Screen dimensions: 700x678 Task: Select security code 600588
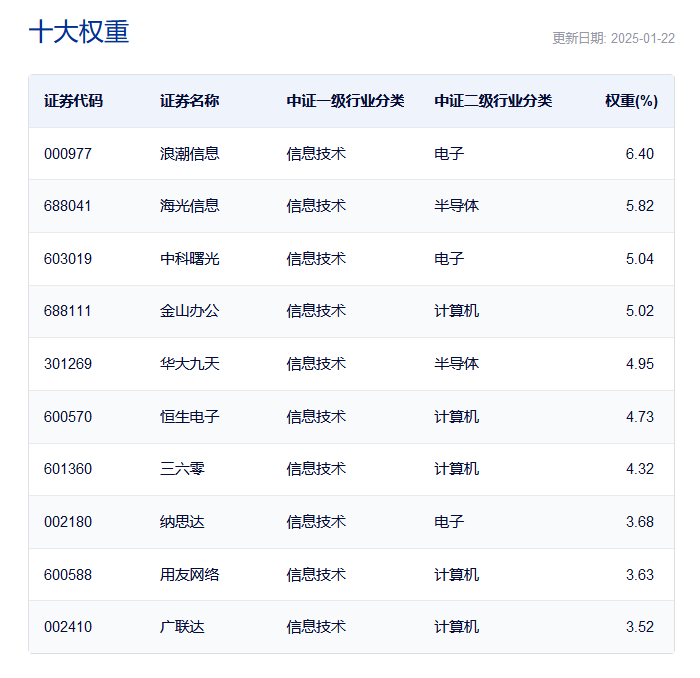[x=68, y=575]
